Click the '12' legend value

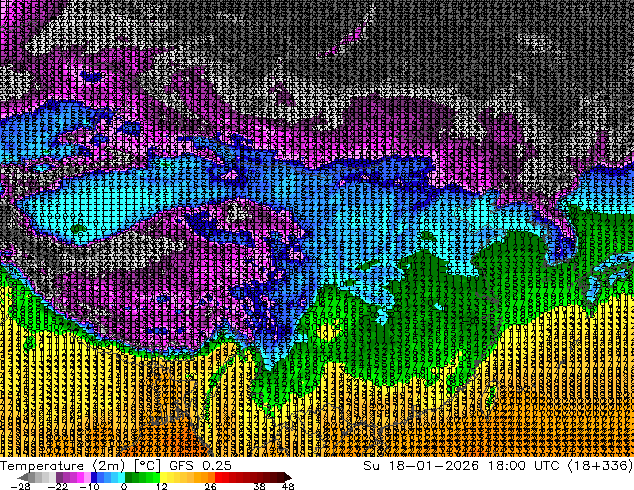pos(162,486)
